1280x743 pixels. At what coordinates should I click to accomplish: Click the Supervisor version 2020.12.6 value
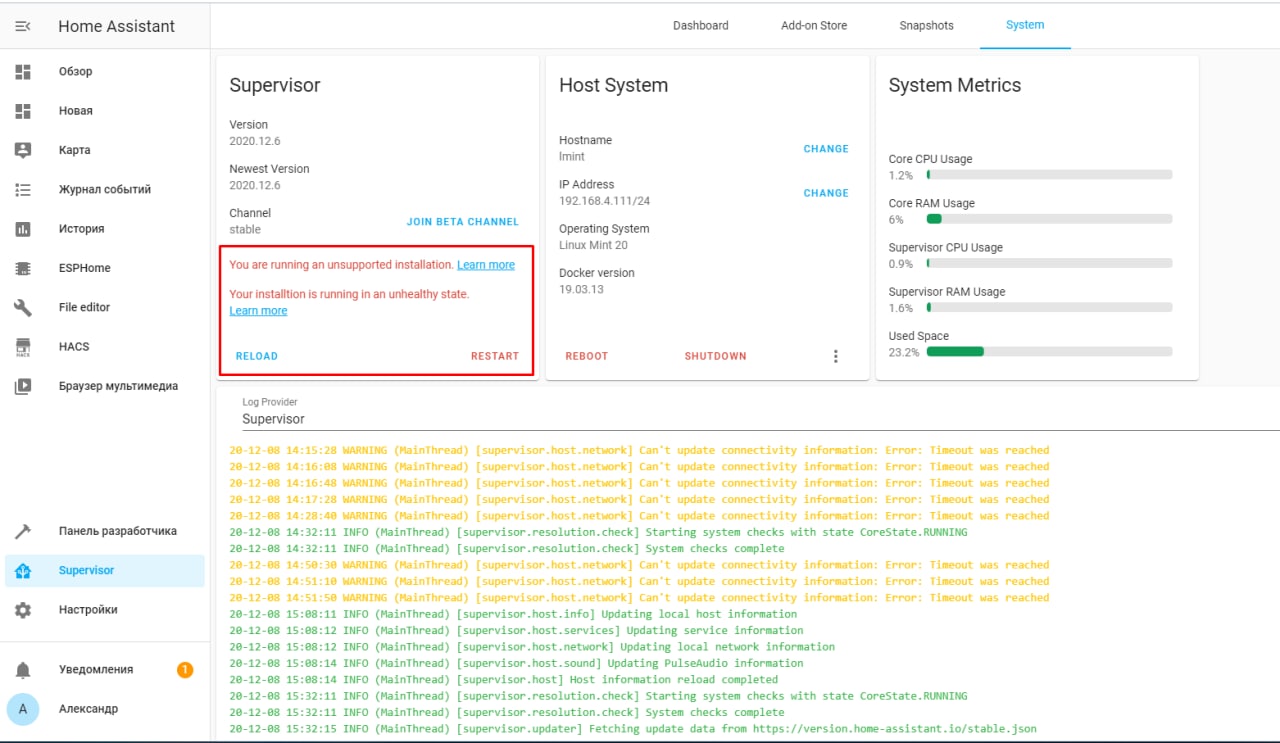coord(255,141)
